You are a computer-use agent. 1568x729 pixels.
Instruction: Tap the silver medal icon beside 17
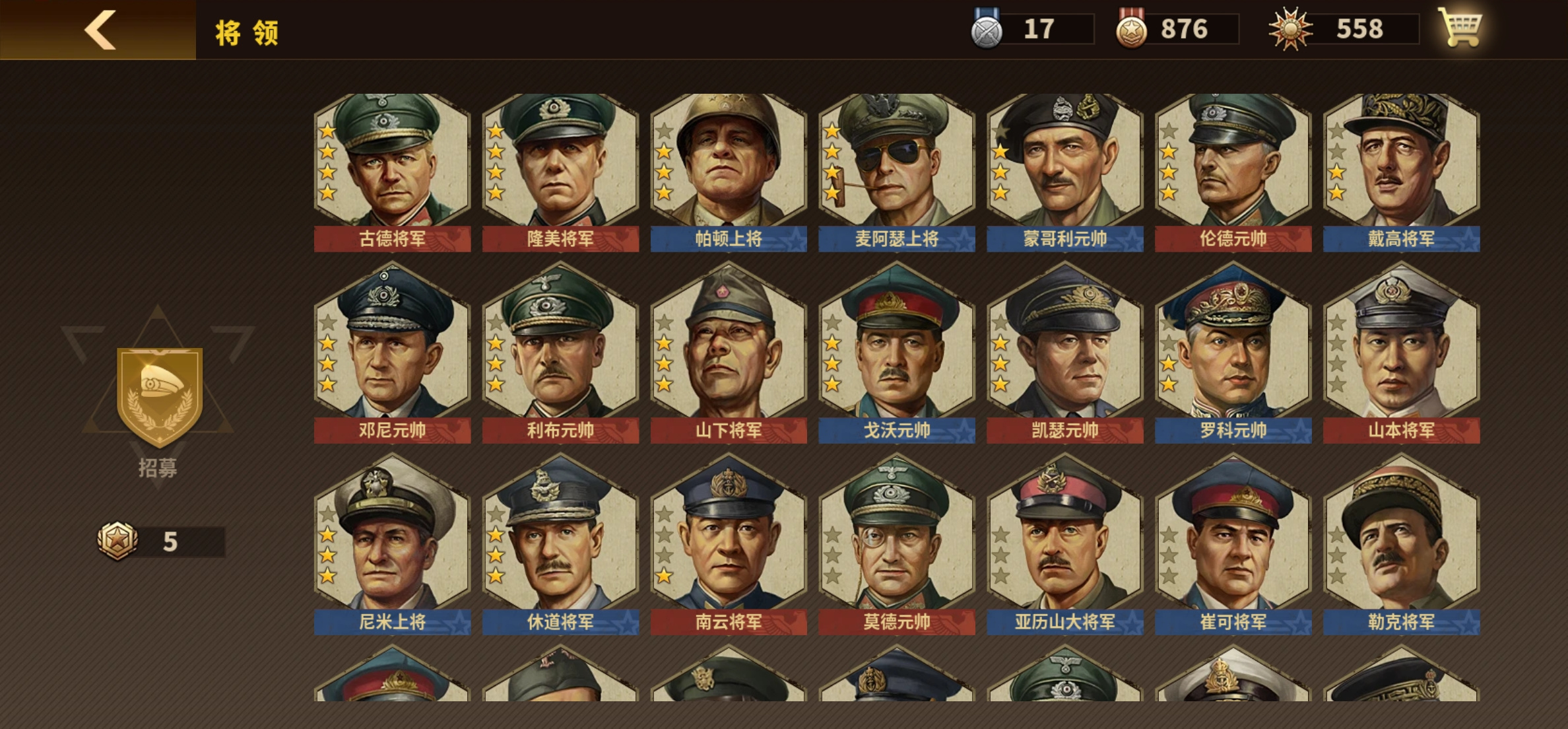[987, 29]
